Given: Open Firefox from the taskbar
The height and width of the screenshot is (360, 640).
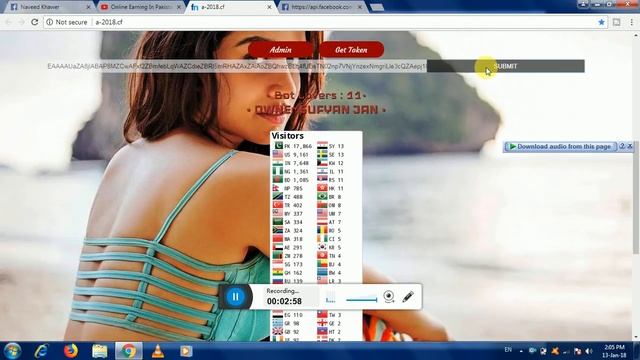Looking at the screenshot, I should 71,351.
